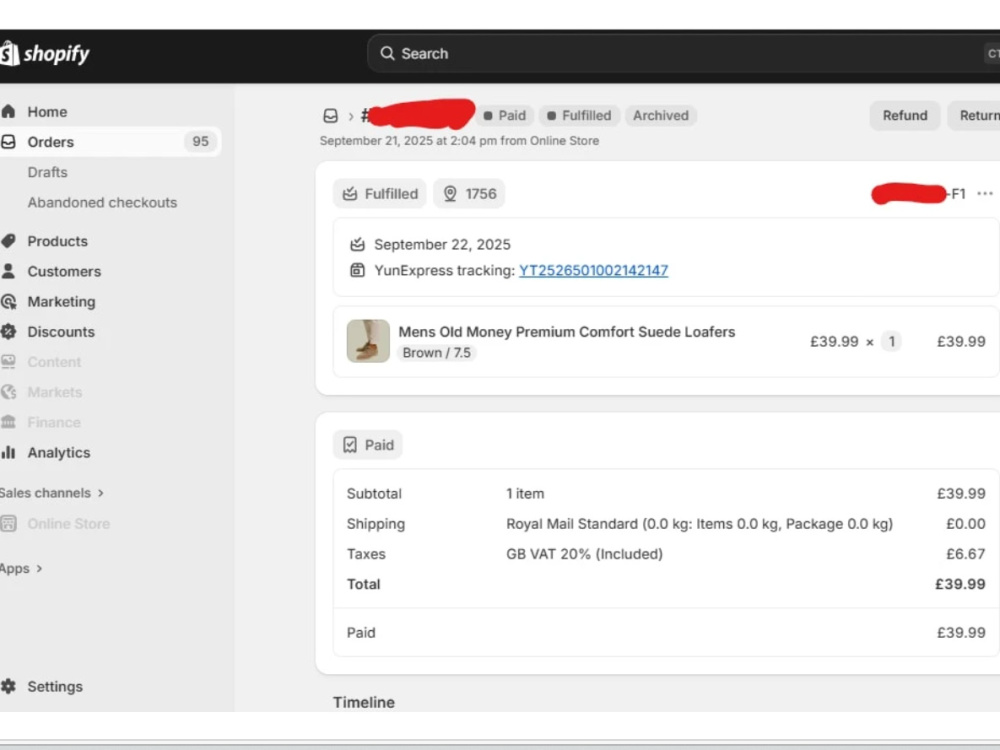Click the Shopify logo
The height and width of the screenshot is (750, 1000).
click(45, 54)
